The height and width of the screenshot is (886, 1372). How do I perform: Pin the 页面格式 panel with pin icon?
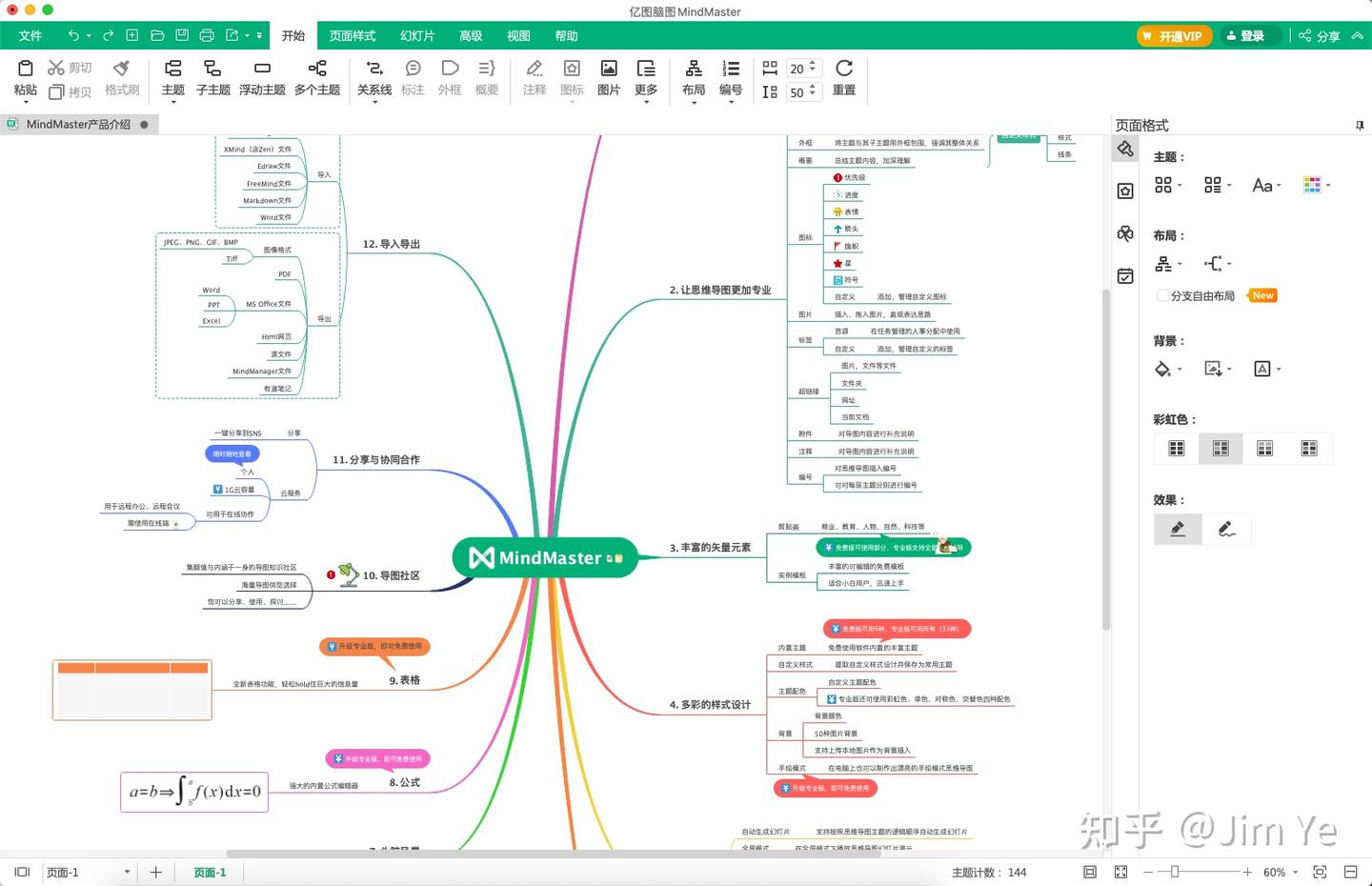(x=1360, y=125)
